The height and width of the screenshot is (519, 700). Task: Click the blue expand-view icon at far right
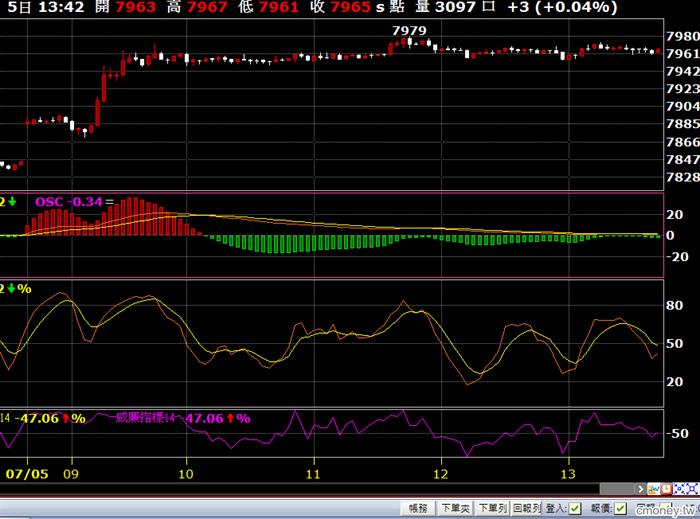click(x=693, y=489)
